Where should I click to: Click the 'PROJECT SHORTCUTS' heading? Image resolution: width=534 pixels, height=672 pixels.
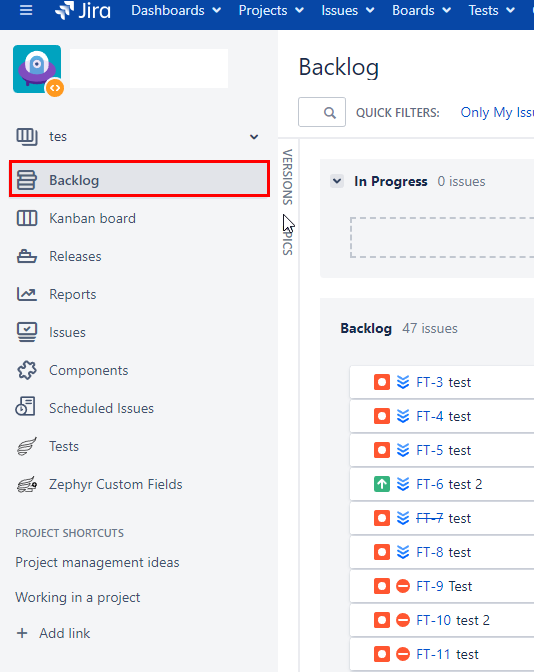pos(69,533)
